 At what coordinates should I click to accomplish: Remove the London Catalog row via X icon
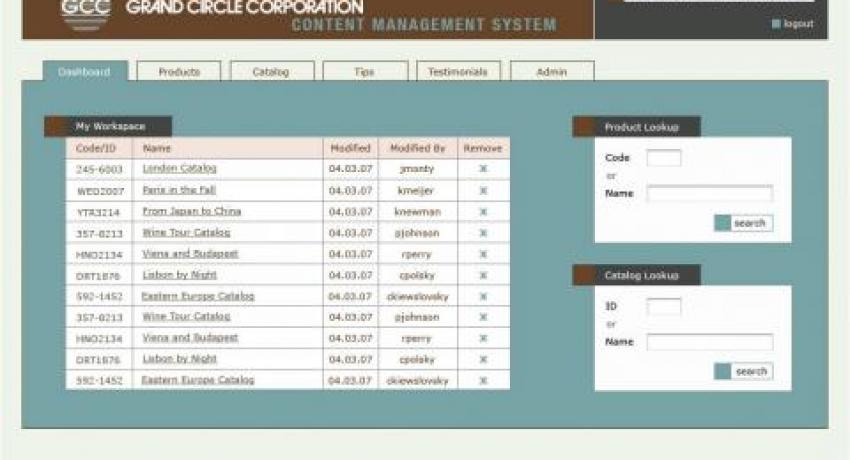pos(483,169)
